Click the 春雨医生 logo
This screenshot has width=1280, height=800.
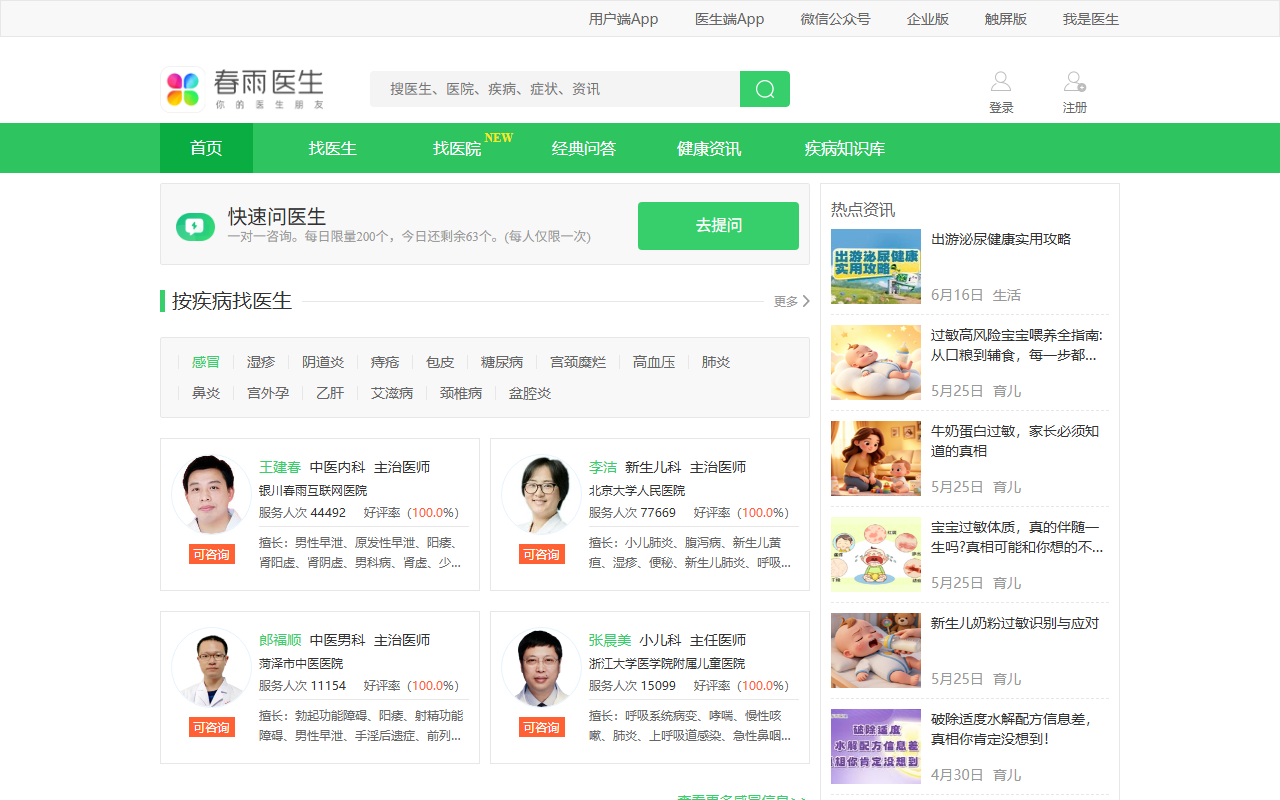(243, 89)
